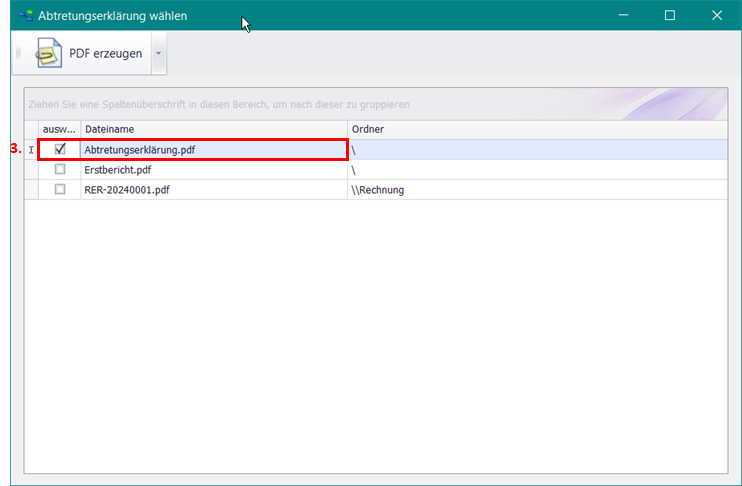Viewport: 742px width, 486px height.
Task: Click the Ordner cell of Abtretungserklärung.pdf
Action: coord(536,149)
